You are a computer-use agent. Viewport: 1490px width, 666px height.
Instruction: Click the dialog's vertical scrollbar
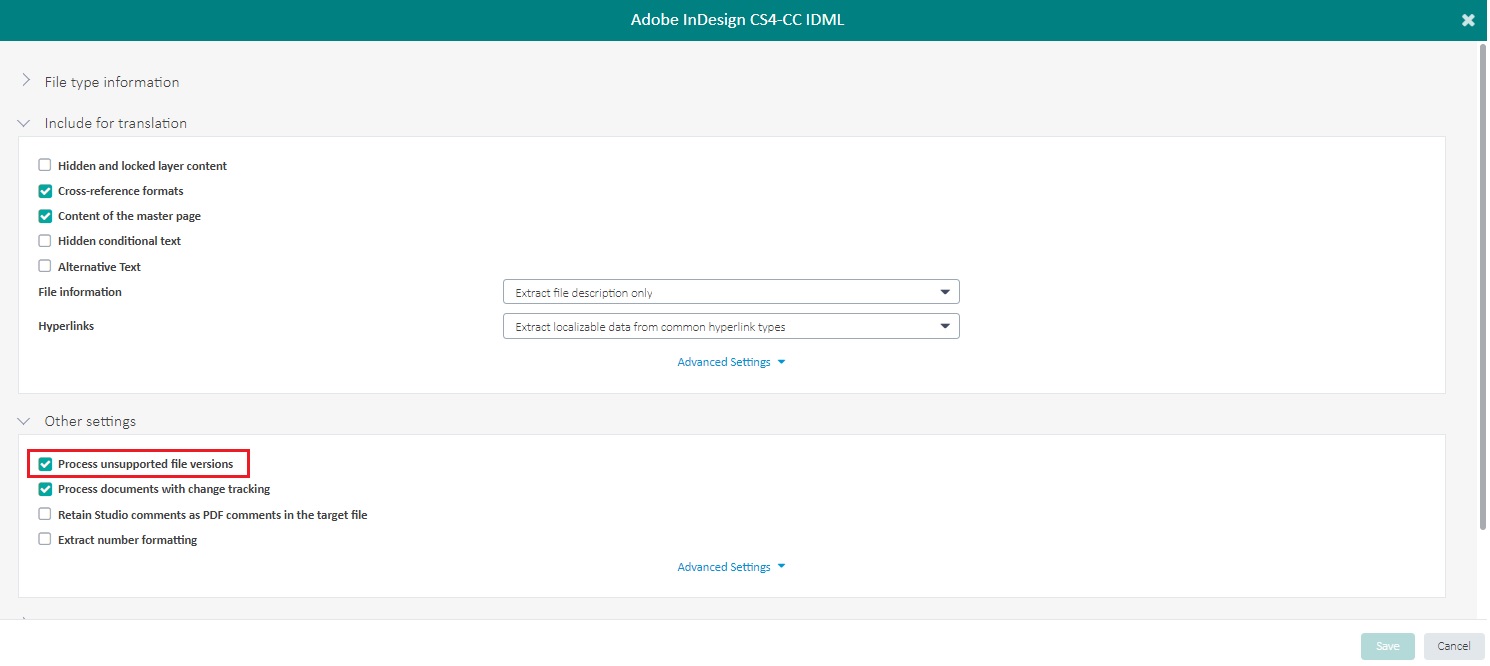1483,285
